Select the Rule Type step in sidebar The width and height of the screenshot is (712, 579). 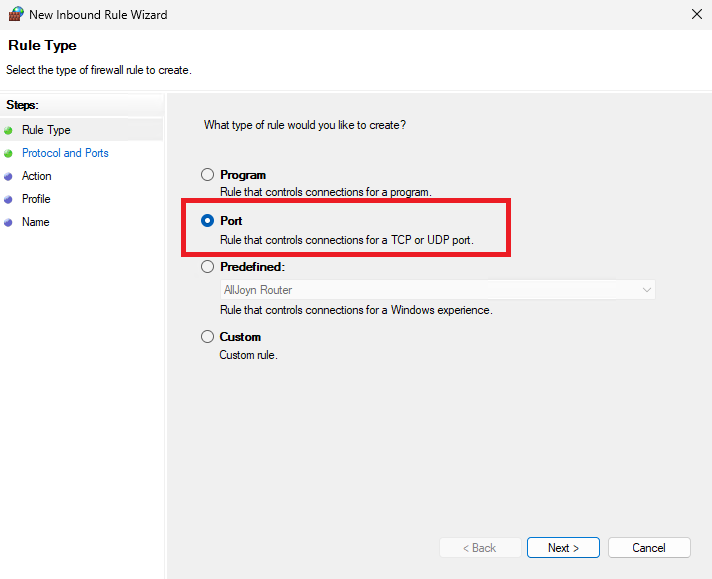pos(46,130)
